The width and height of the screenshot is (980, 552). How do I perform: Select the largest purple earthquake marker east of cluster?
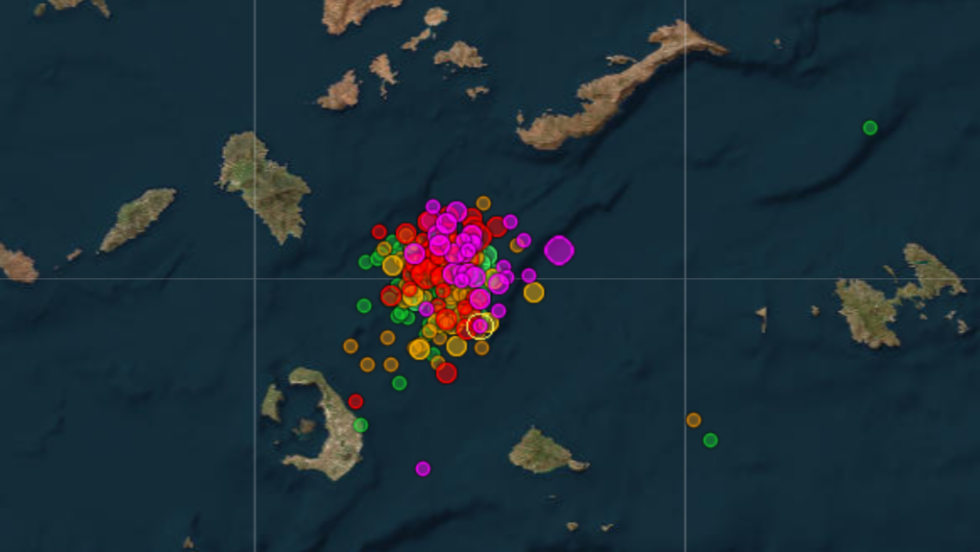[559, 250]
